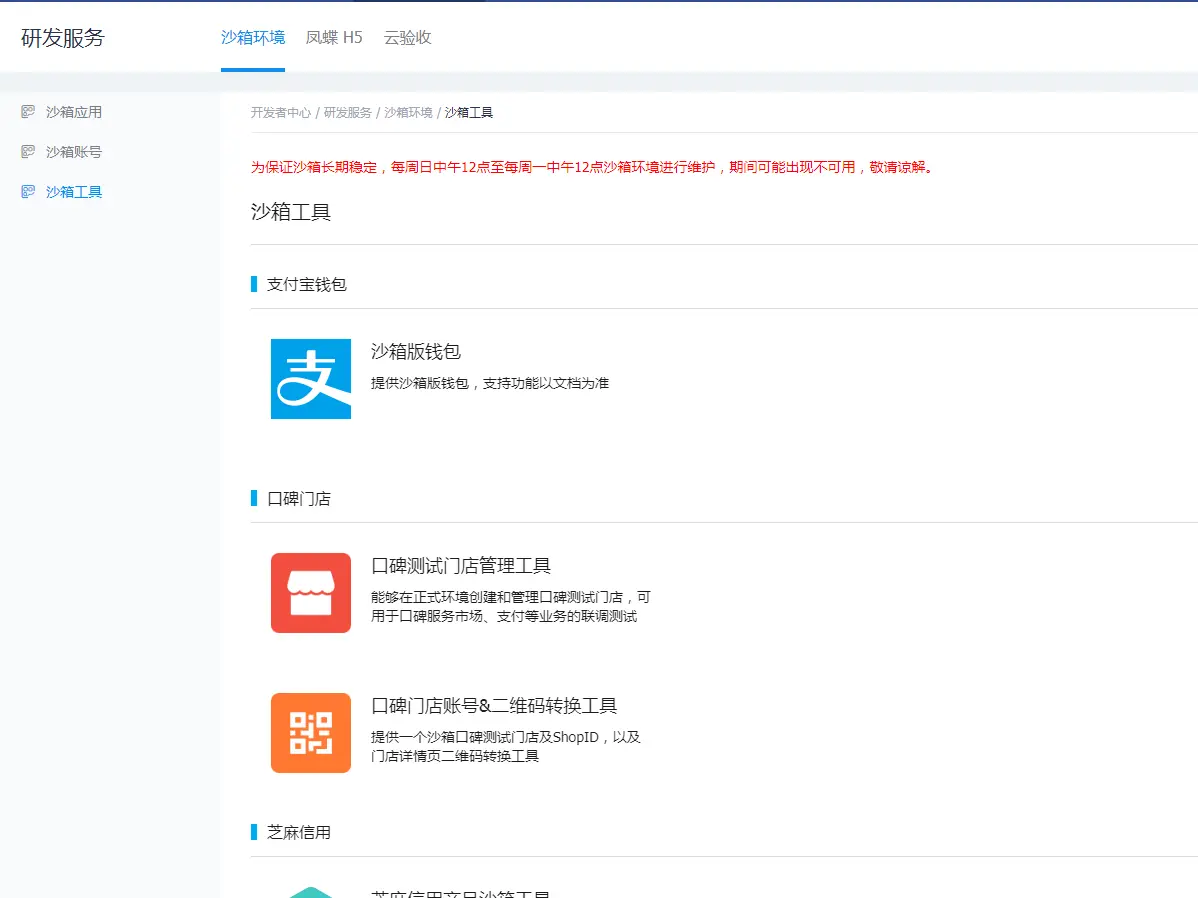Select 沙箱账号 in the sidebar

[x=73, y=151]
